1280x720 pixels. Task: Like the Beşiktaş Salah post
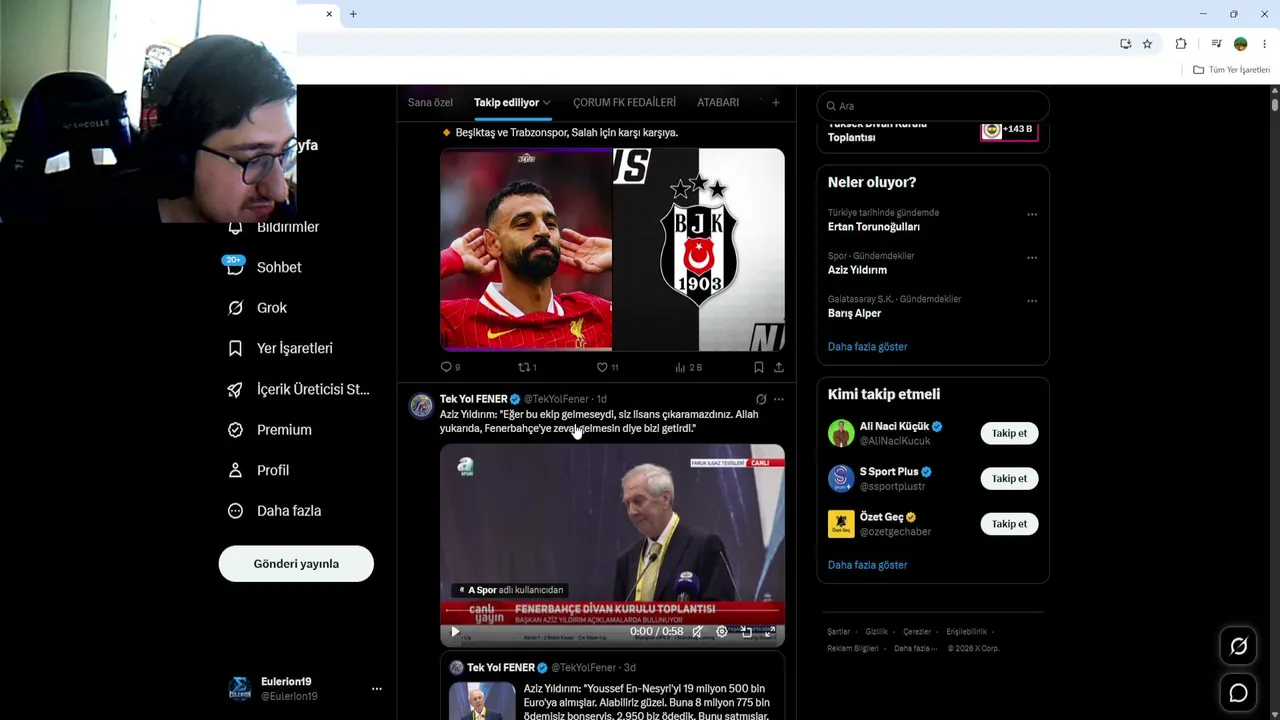602,367
